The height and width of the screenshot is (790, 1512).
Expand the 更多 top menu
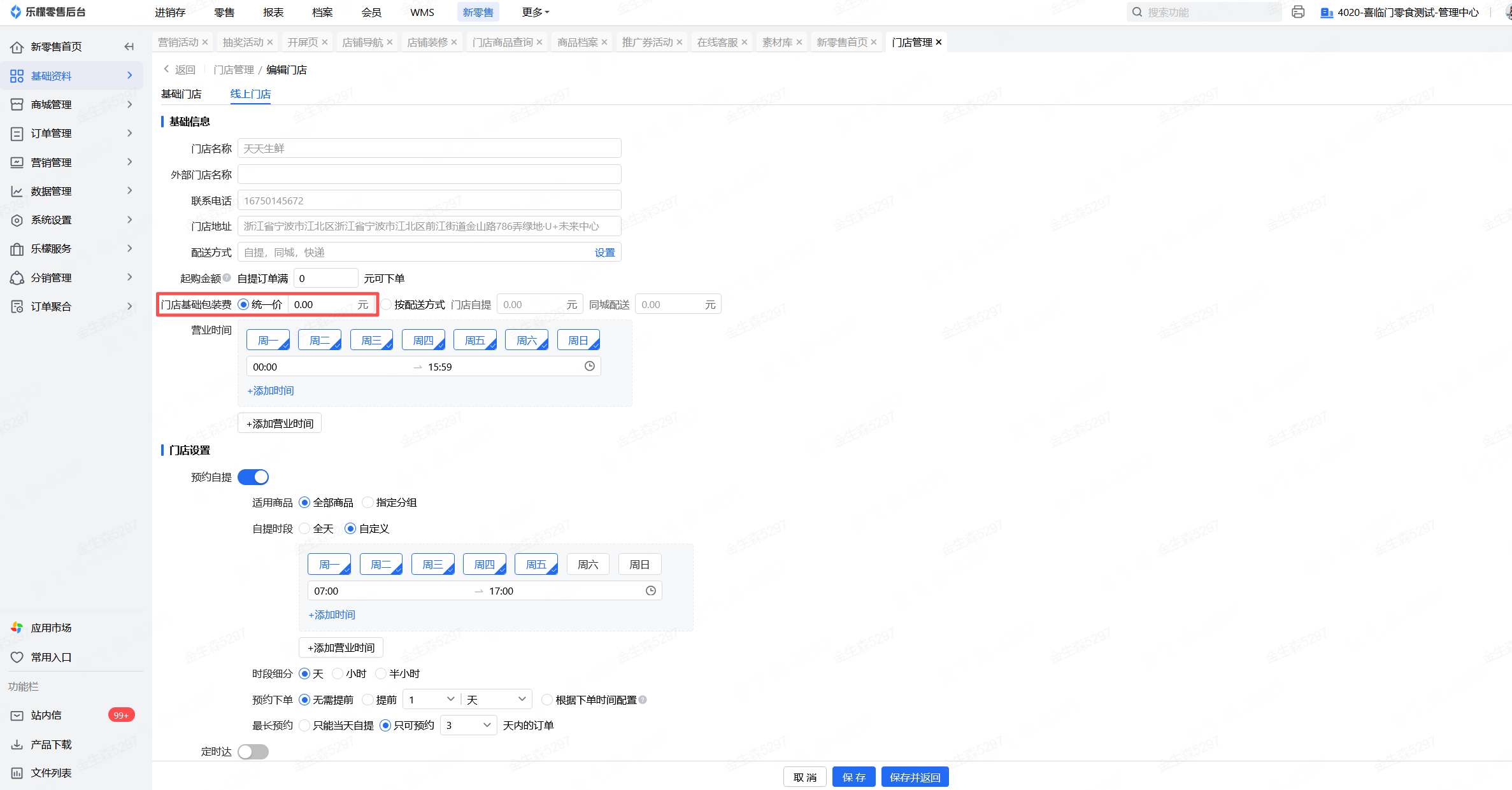535,12
